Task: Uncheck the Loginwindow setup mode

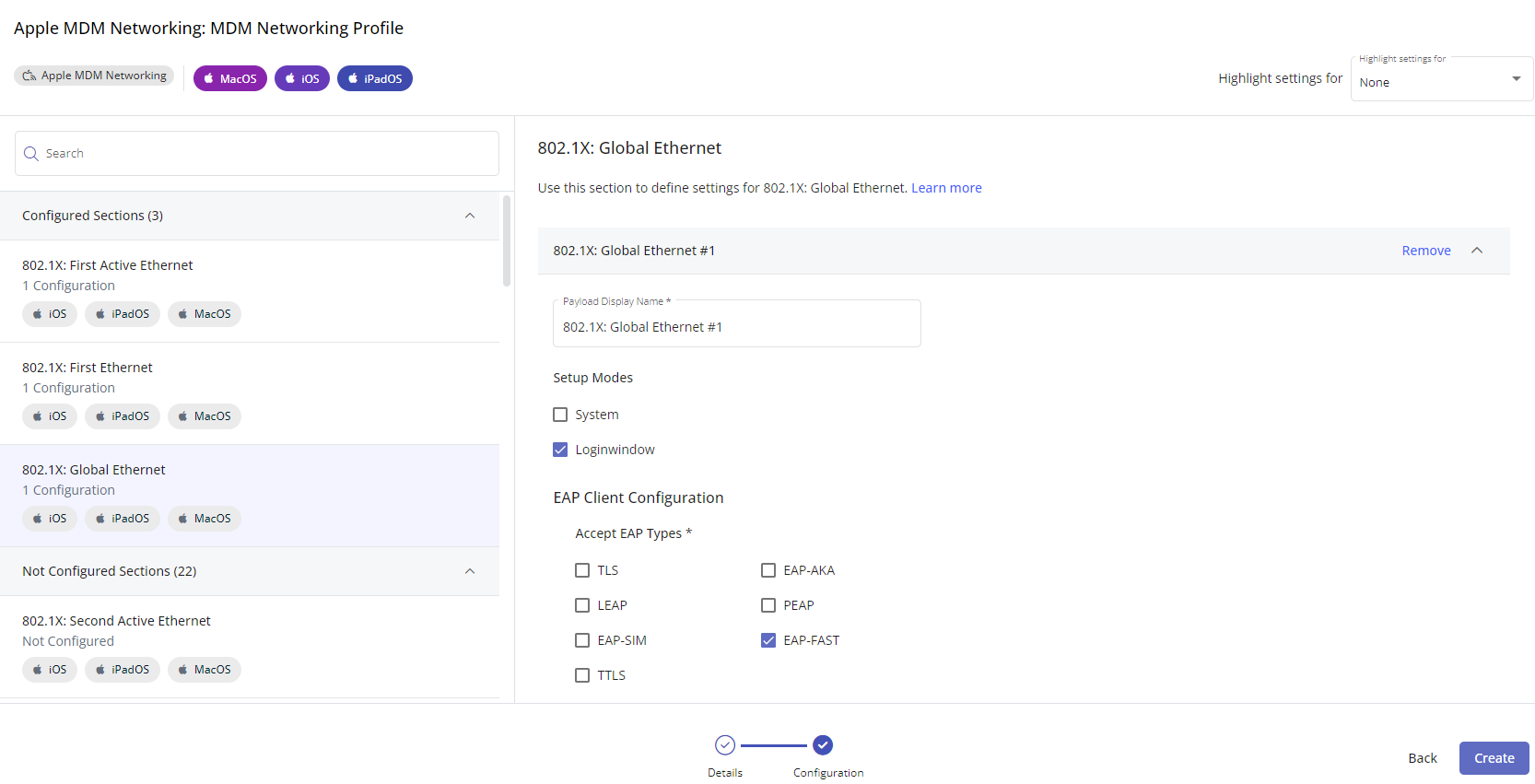Action: [560, 450]
